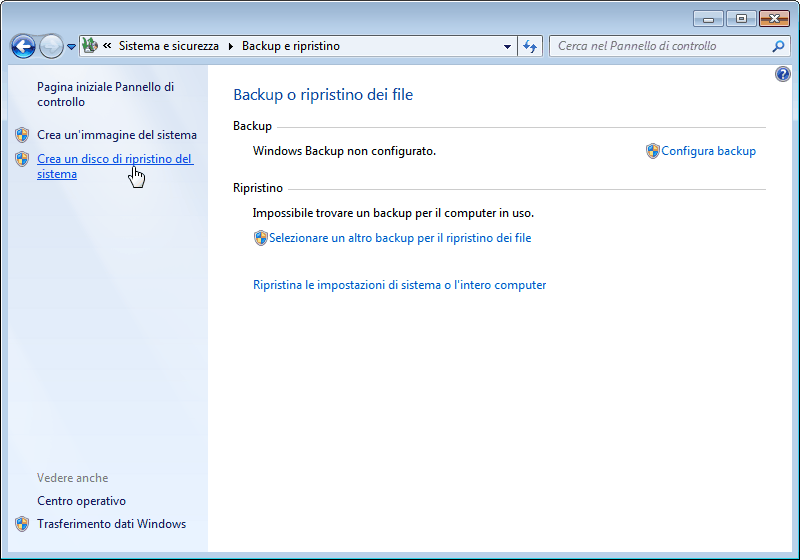Close the Backup e ripristino window
This screenshot has width=800, height=560.
coord(774,19)
